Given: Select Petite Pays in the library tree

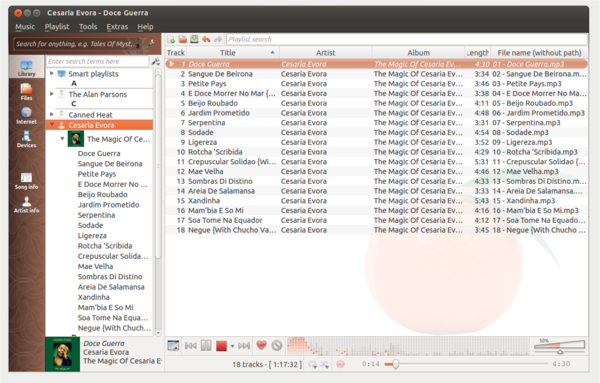Looking at the screenshot, I should coord(97,174).
